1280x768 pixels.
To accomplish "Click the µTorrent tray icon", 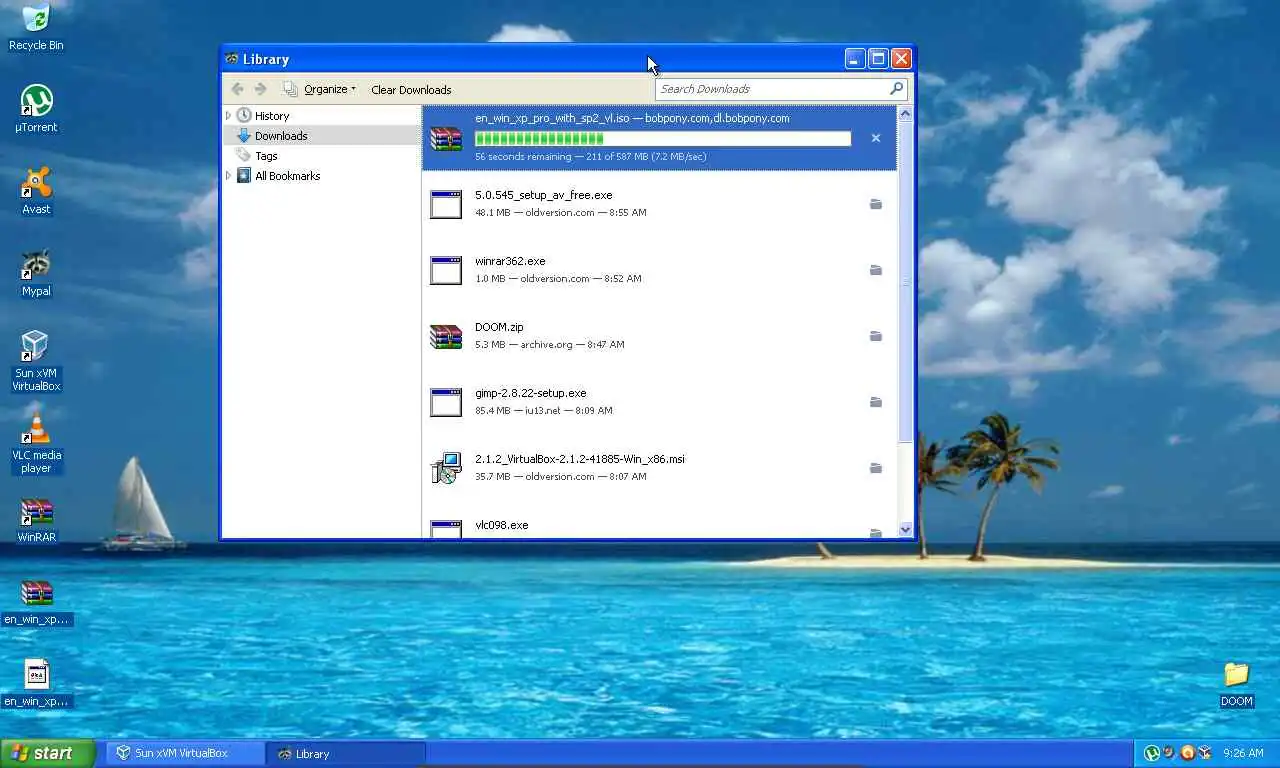I will [x=1152, y=753].
